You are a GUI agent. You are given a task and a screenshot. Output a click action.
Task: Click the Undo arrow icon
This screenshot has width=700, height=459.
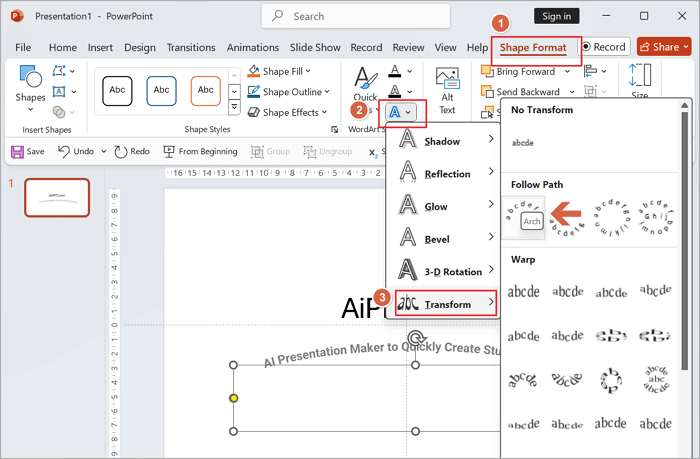point(65,151)
